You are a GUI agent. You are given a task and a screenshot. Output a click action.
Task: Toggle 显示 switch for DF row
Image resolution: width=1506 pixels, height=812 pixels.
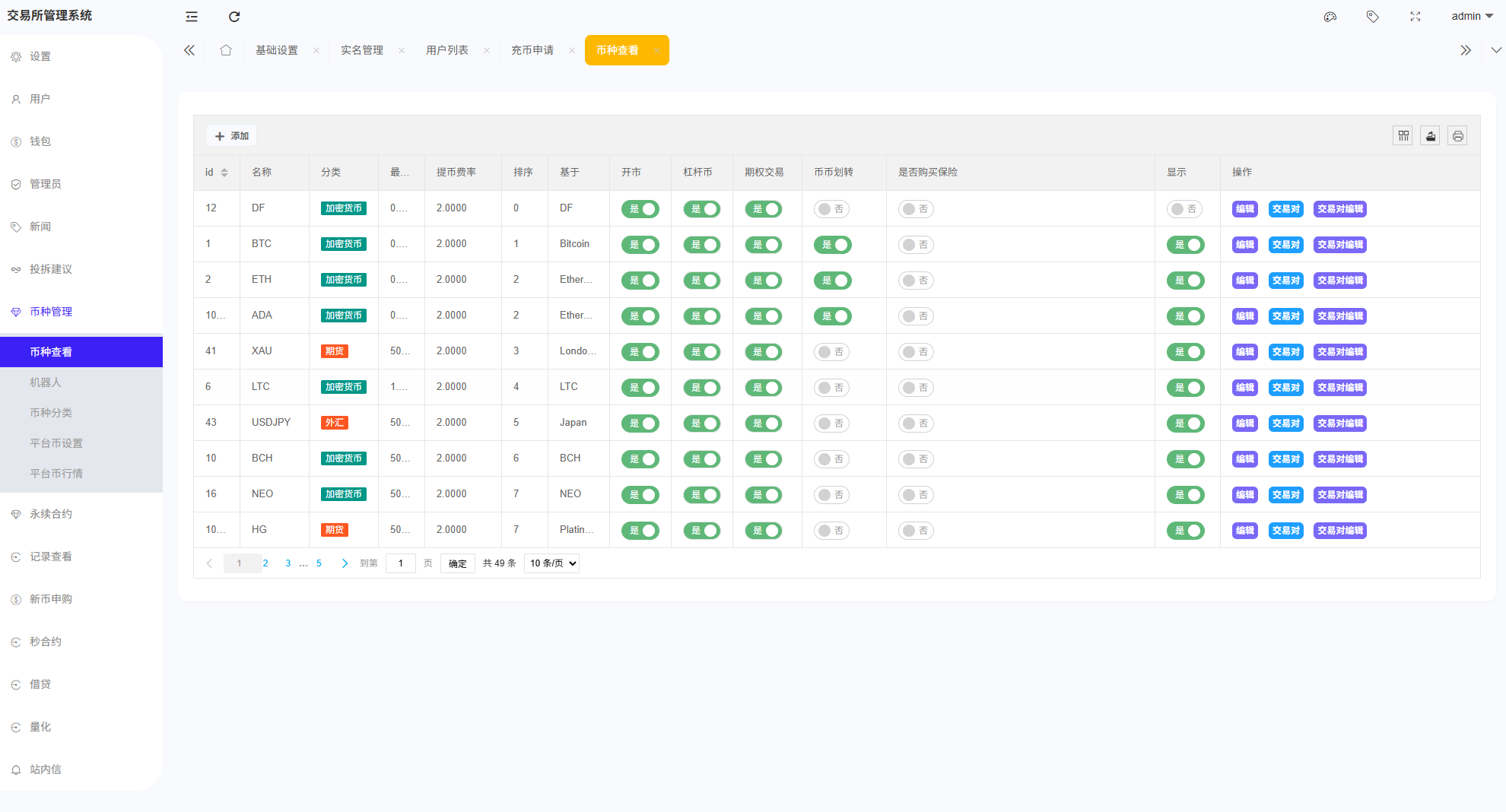coord(1184,209)
